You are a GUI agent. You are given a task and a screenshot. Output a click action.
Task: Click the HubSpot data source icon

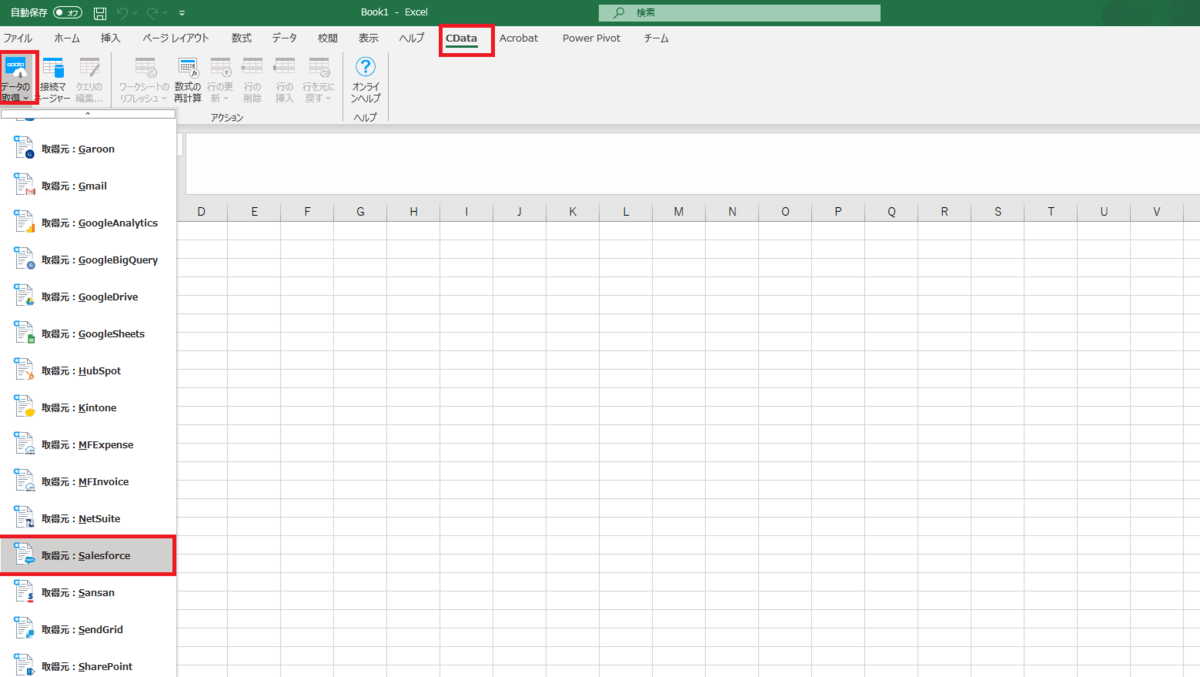tap(24, 371)
